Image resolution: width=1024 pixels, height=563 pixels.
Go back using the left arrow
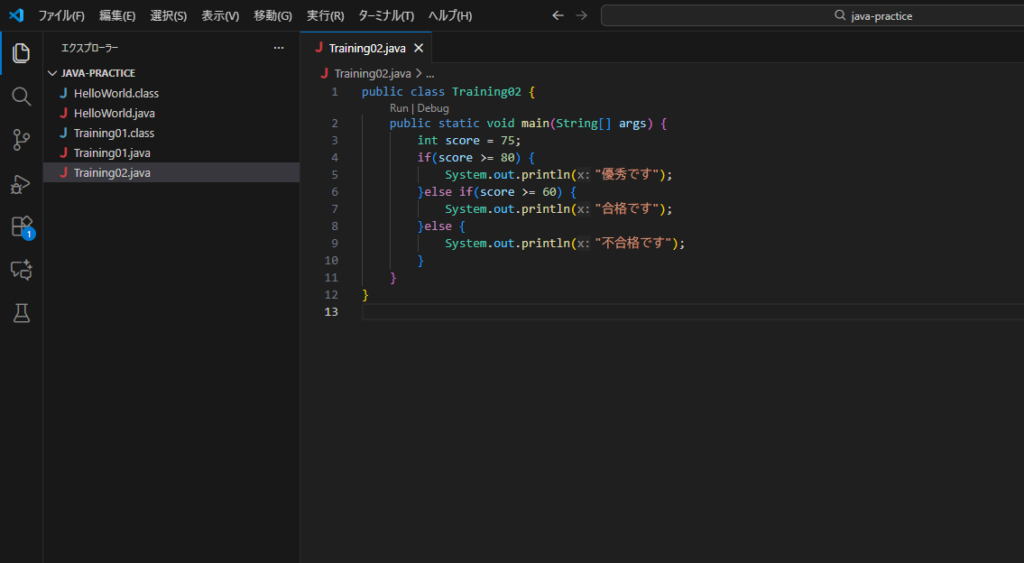pos(558,16)
